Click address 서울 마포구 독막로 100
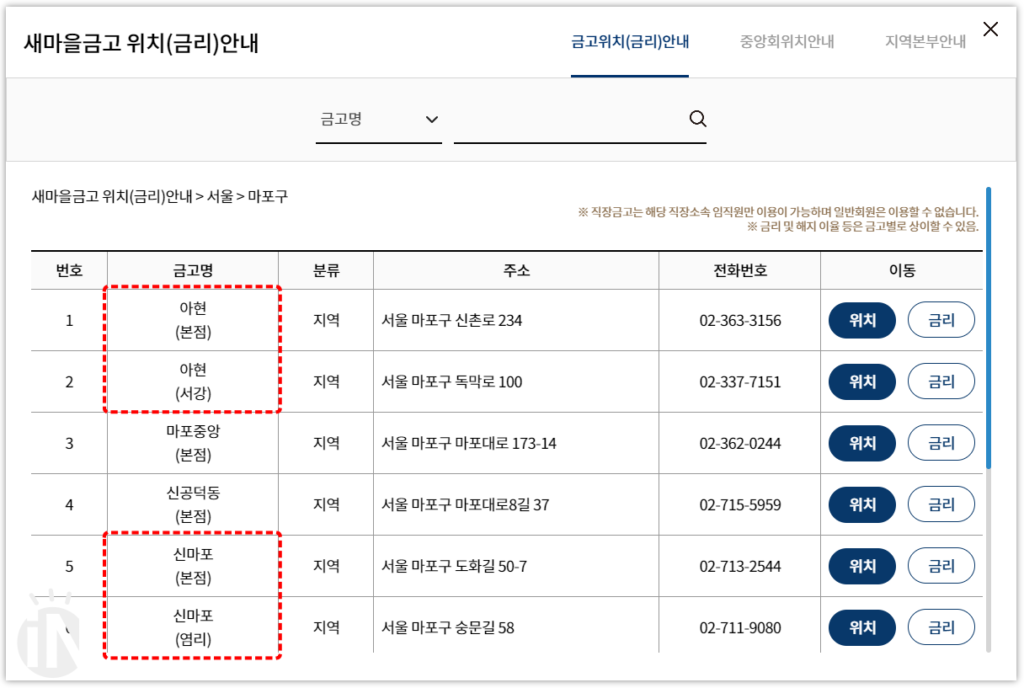1024x688 pixels. point(451,382)
